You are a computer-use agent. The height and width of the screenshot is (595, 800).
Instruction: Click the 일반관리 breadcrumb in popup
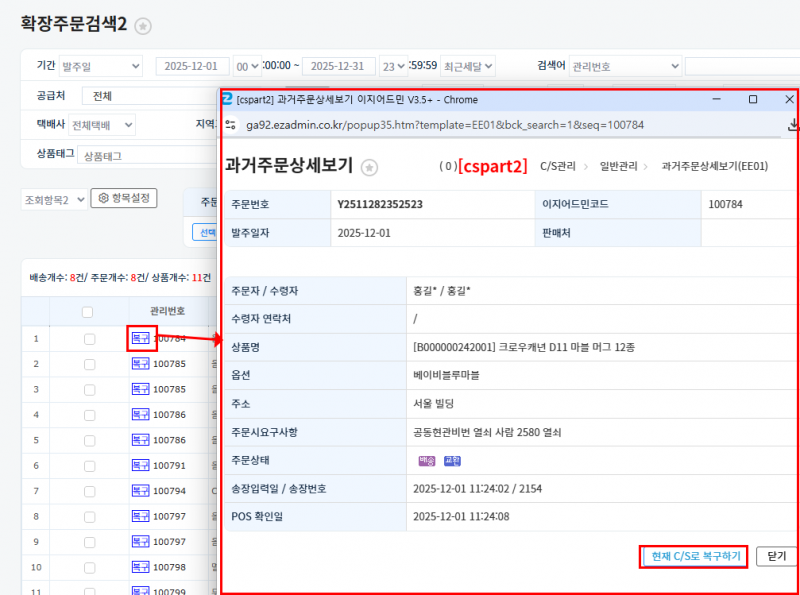618,166
